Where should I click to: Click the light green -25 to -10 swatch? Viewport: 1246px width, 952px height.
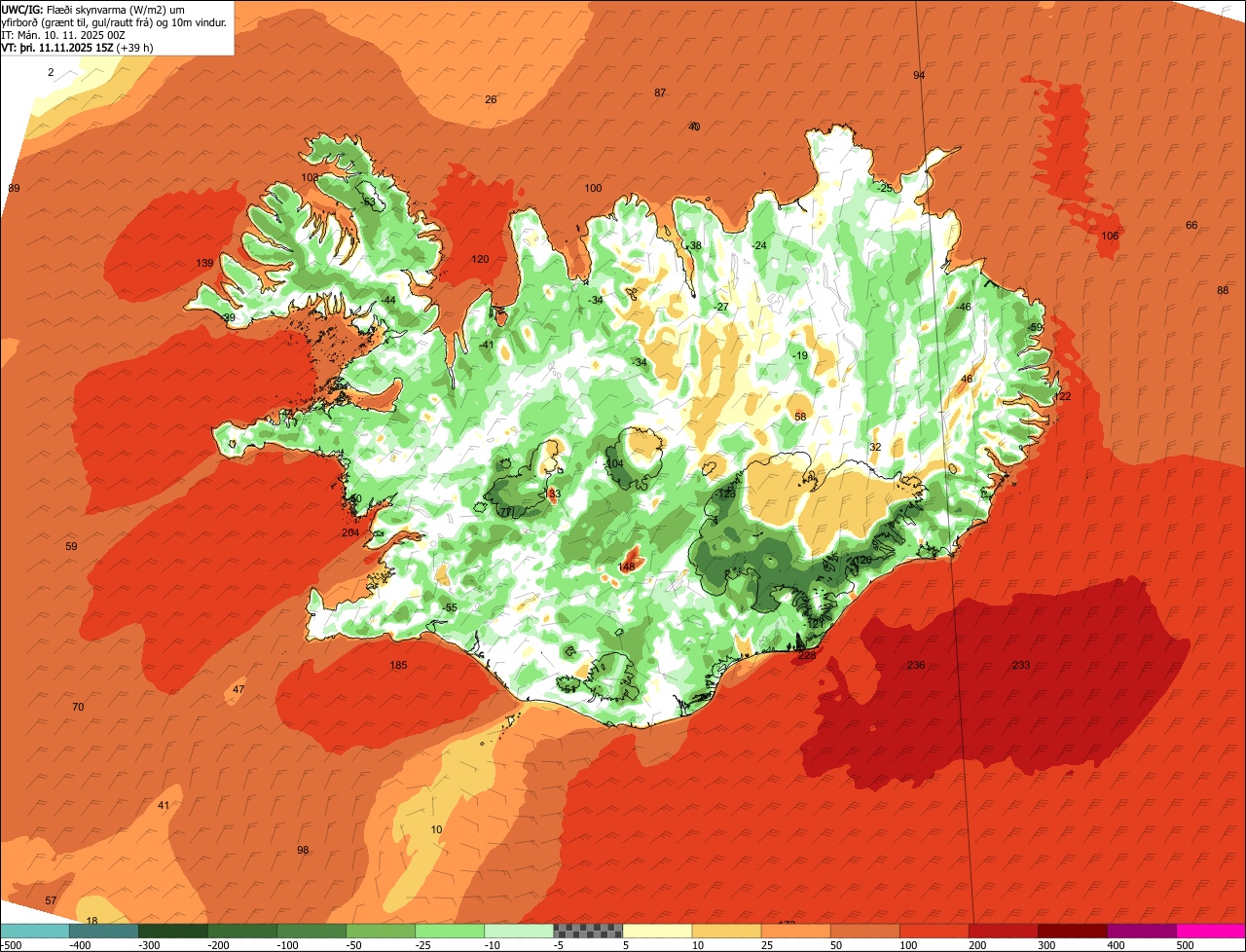(x=450, y=931)
